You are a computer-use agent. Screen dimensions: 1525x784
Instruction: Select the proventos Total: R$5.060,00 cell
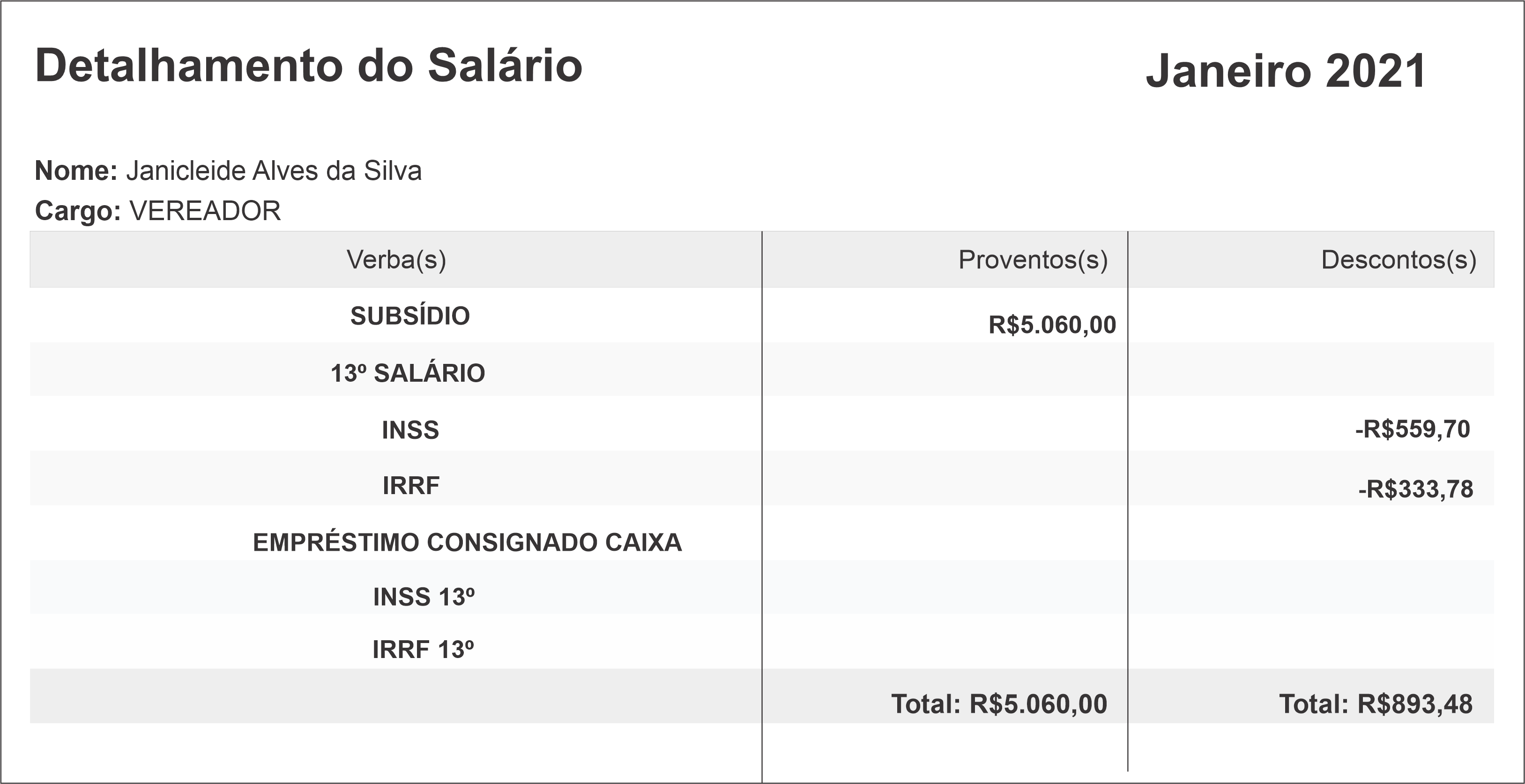point(999,704)
